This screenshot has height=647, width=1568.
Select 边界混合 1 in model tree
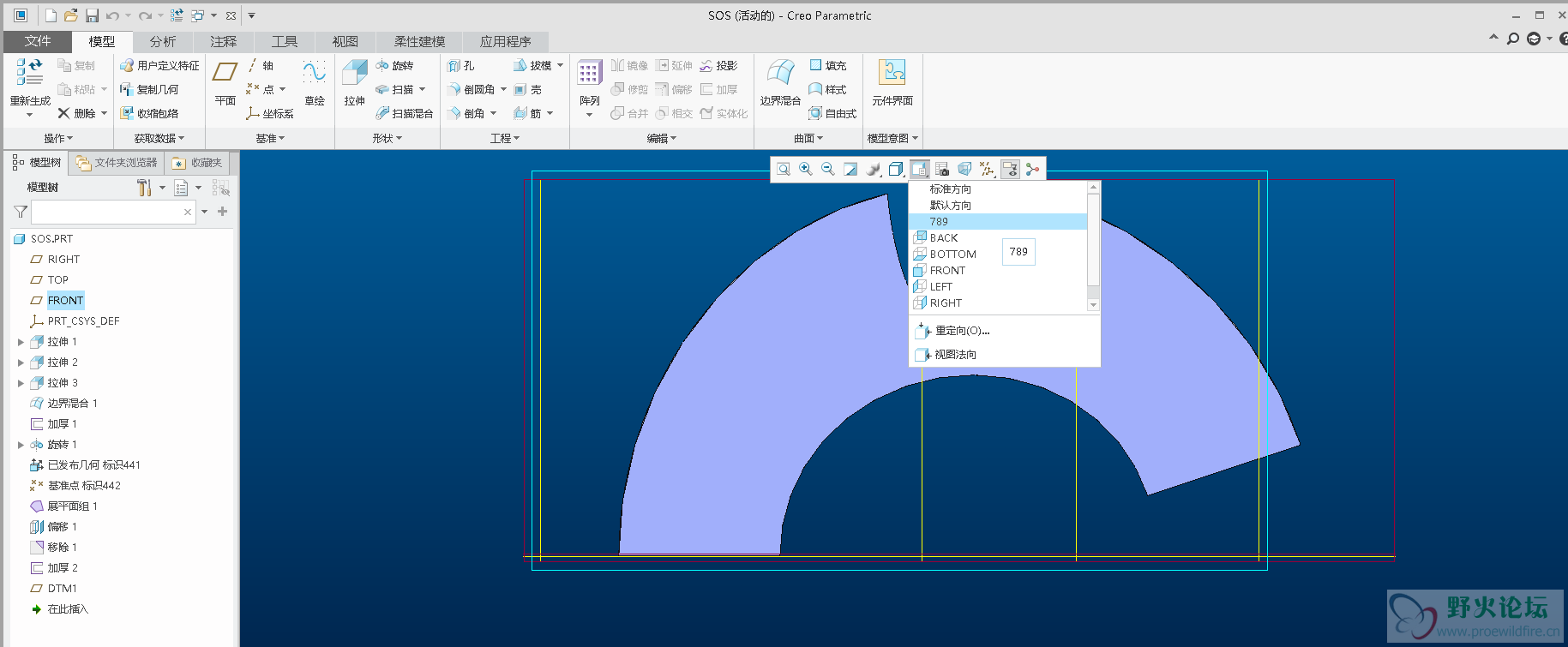72,404
